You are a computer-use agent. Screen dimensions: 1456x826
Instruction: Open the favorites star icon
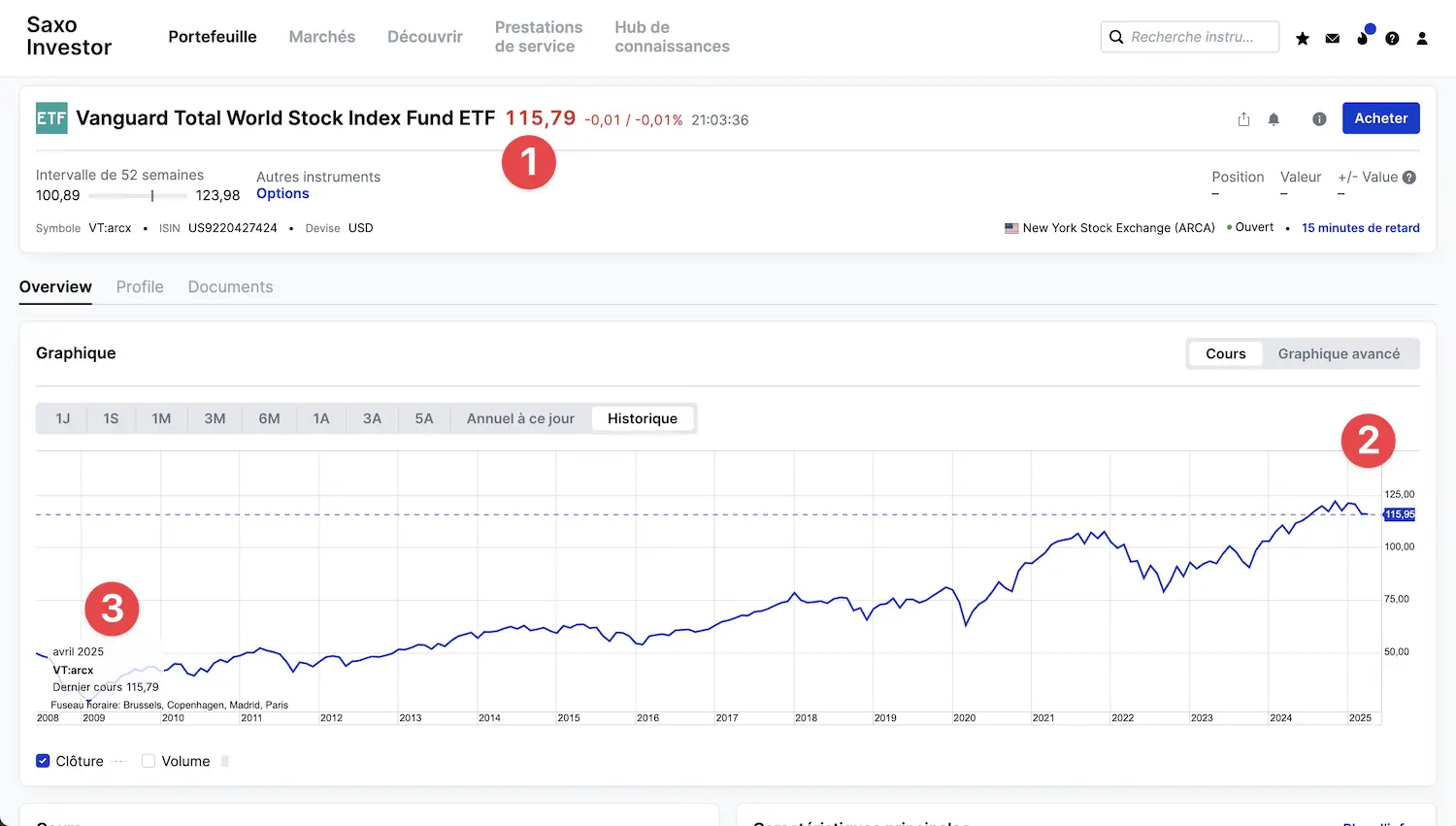[x=1303, y=38]
